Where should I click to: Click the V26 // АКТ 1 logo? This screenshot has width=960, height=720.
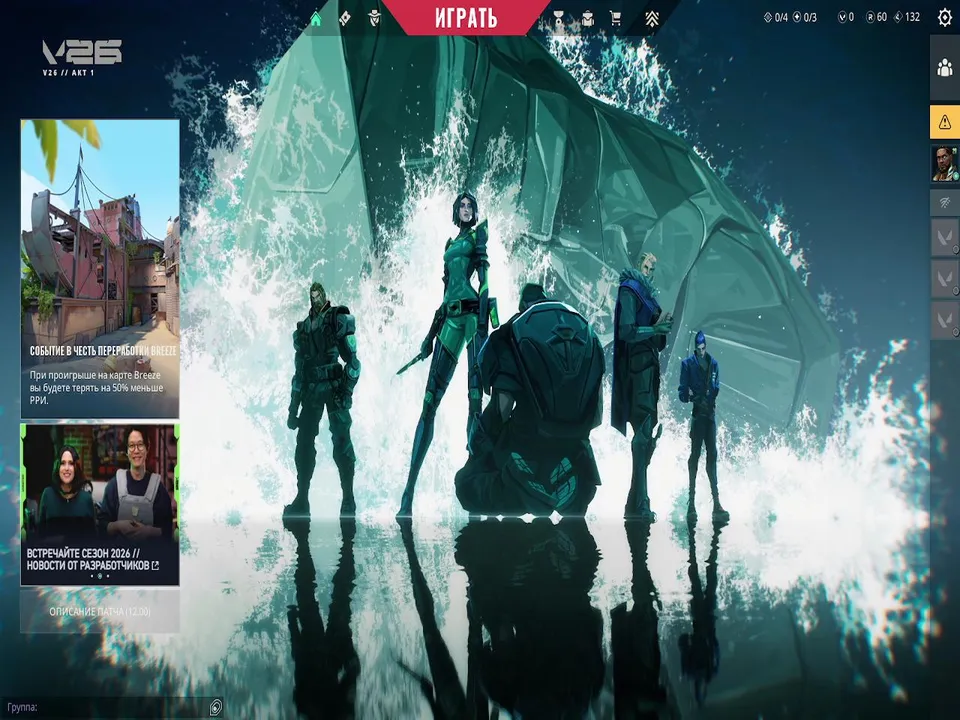82,58
